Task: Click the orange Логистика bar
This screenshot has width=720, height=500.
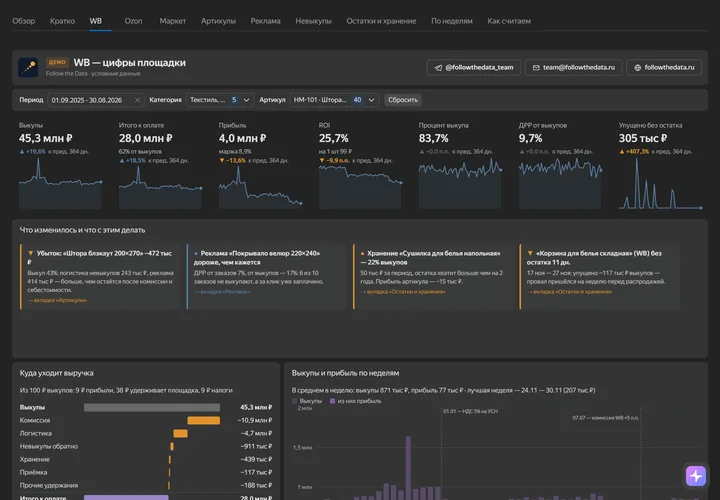Action: pyautogui.click(x=180, y=433)
